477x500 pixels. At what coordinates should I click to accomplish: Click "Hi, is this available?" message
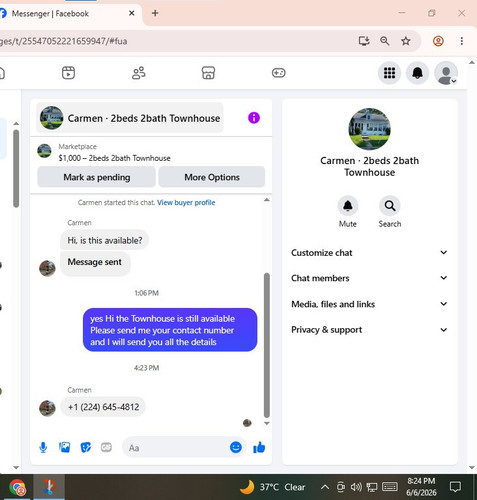[104, 240]
